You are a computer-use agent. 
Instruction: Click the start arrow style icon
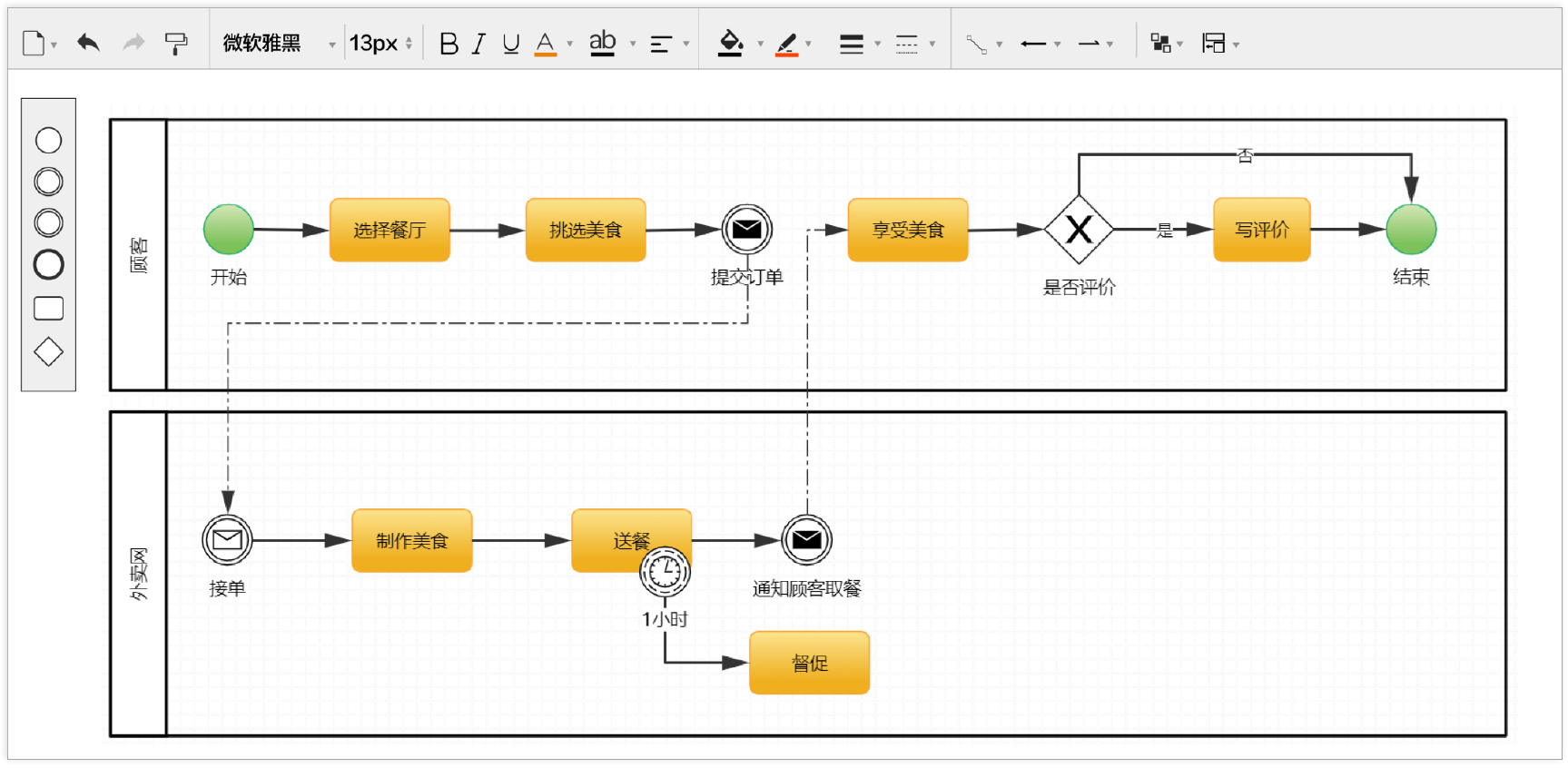pos(1033,44)
